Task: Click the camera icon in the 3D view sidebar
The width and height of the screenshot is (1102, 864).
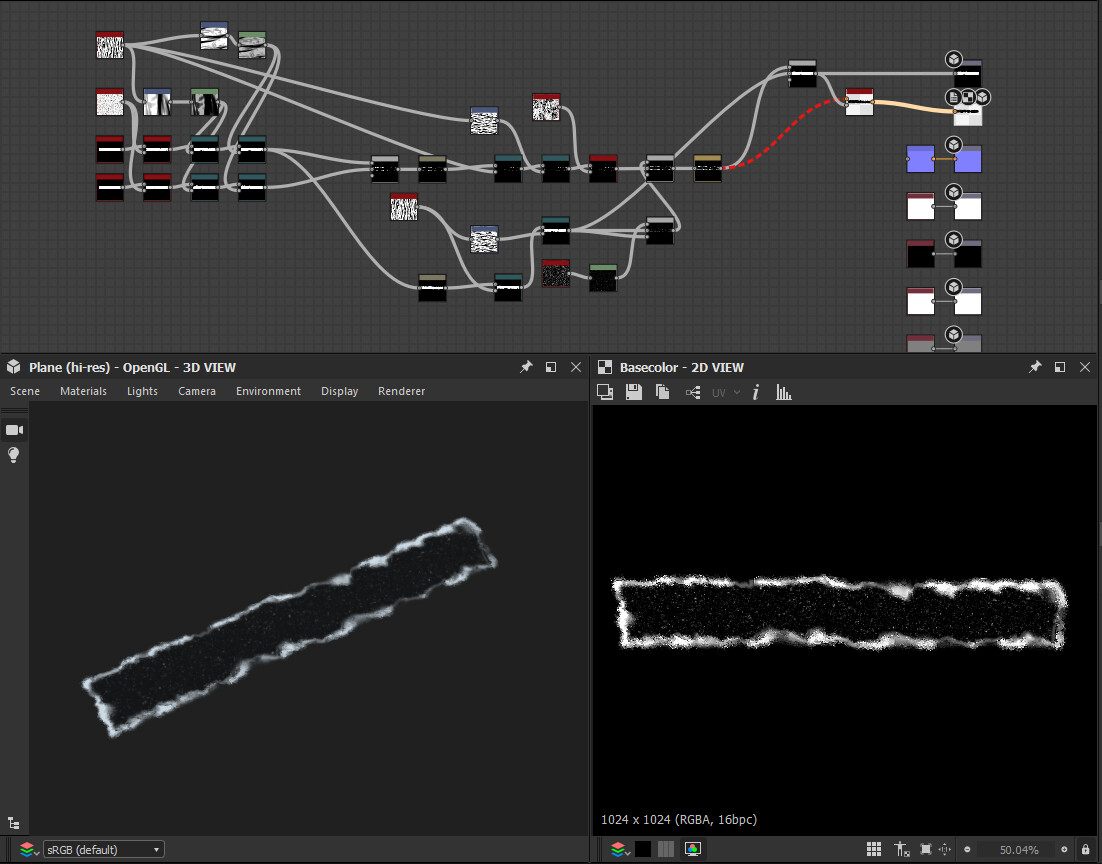Action: pyautogui.click(x=14, y=430)
